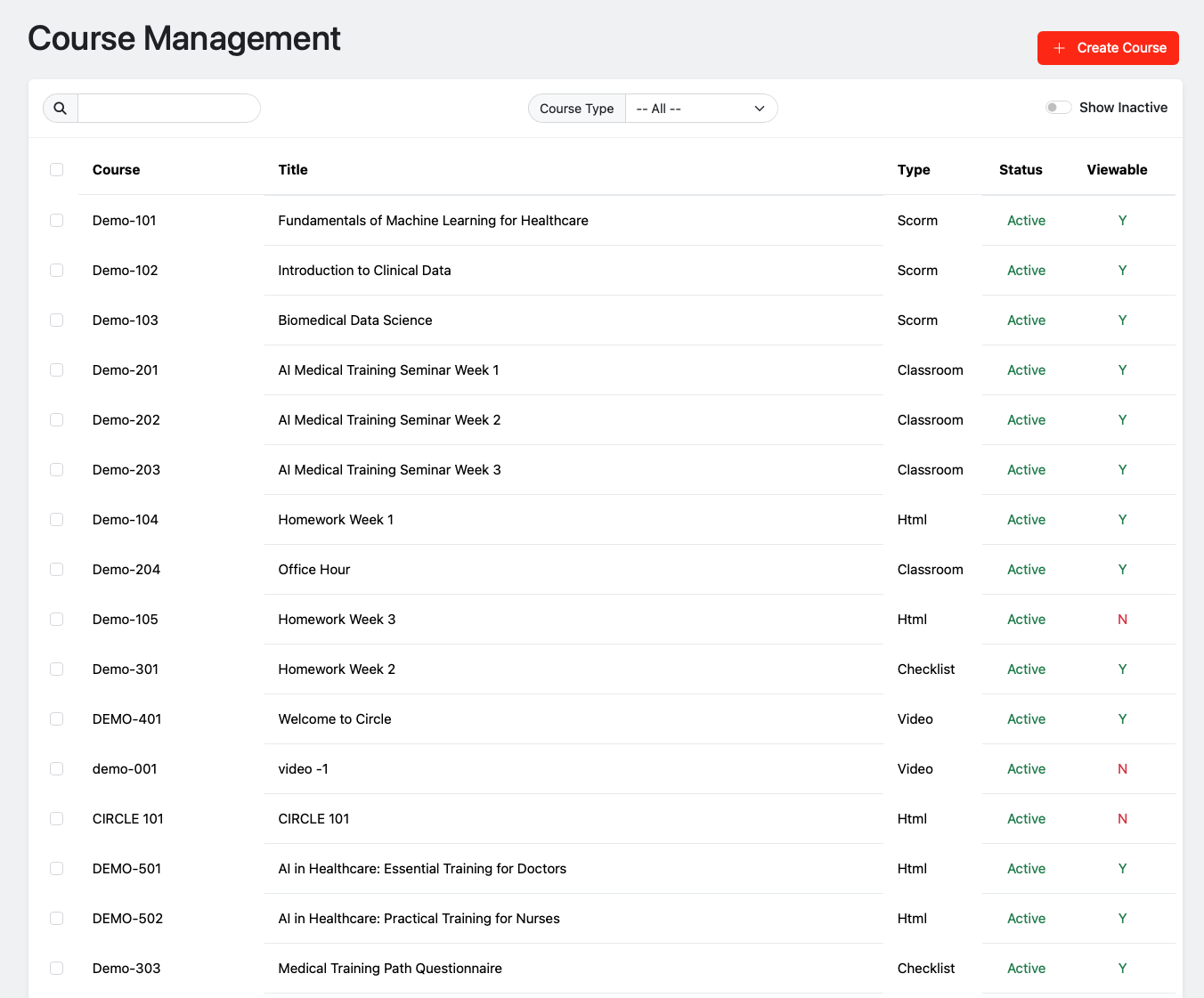Click the Biomedical Data Science title
The height and width of the screenshot is (998, 1204).
point(355,320)
